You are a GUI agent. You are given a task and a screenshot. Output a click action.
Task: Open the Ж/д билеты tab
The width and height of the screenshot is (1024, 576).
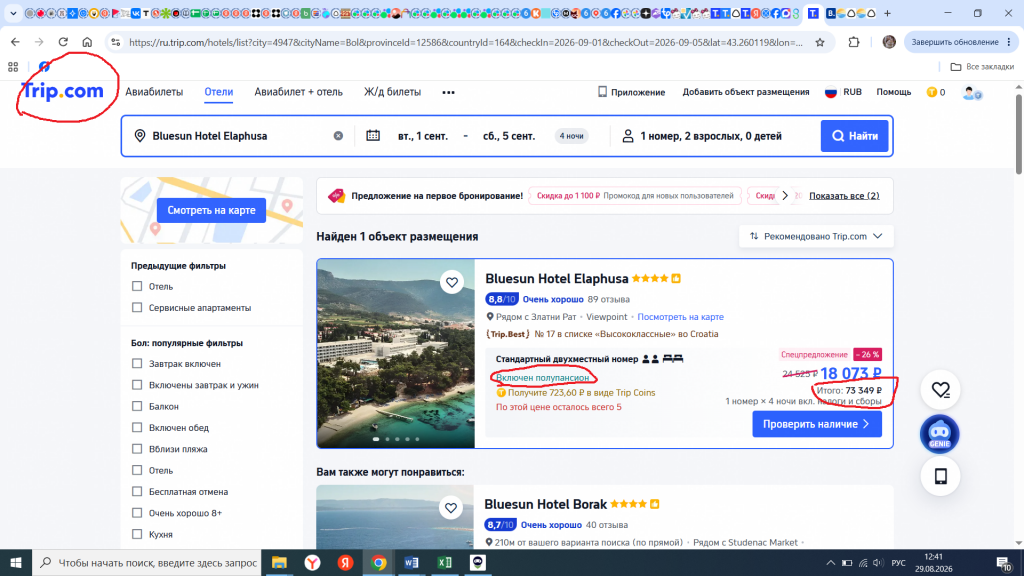(x=392, y=92)
